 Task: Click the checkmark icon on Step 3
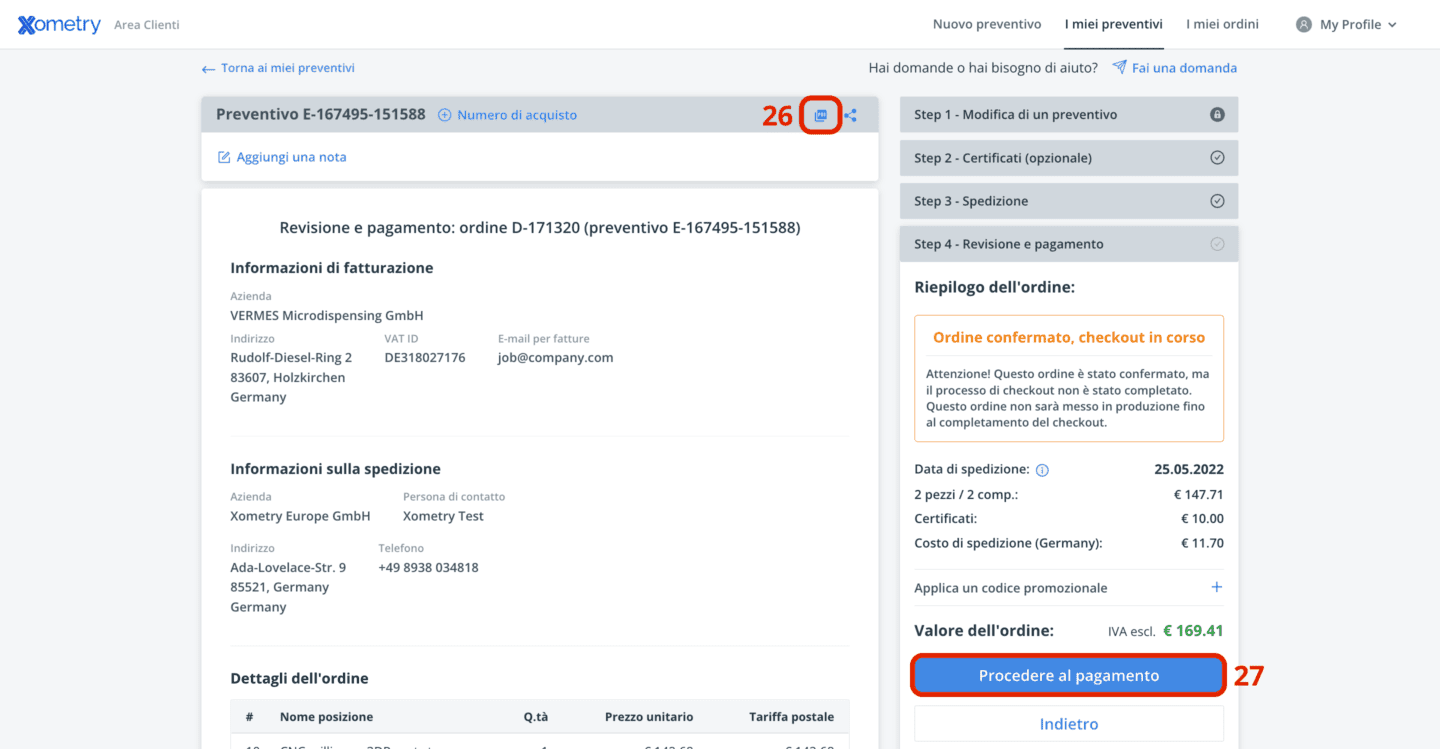point(1217,201)
